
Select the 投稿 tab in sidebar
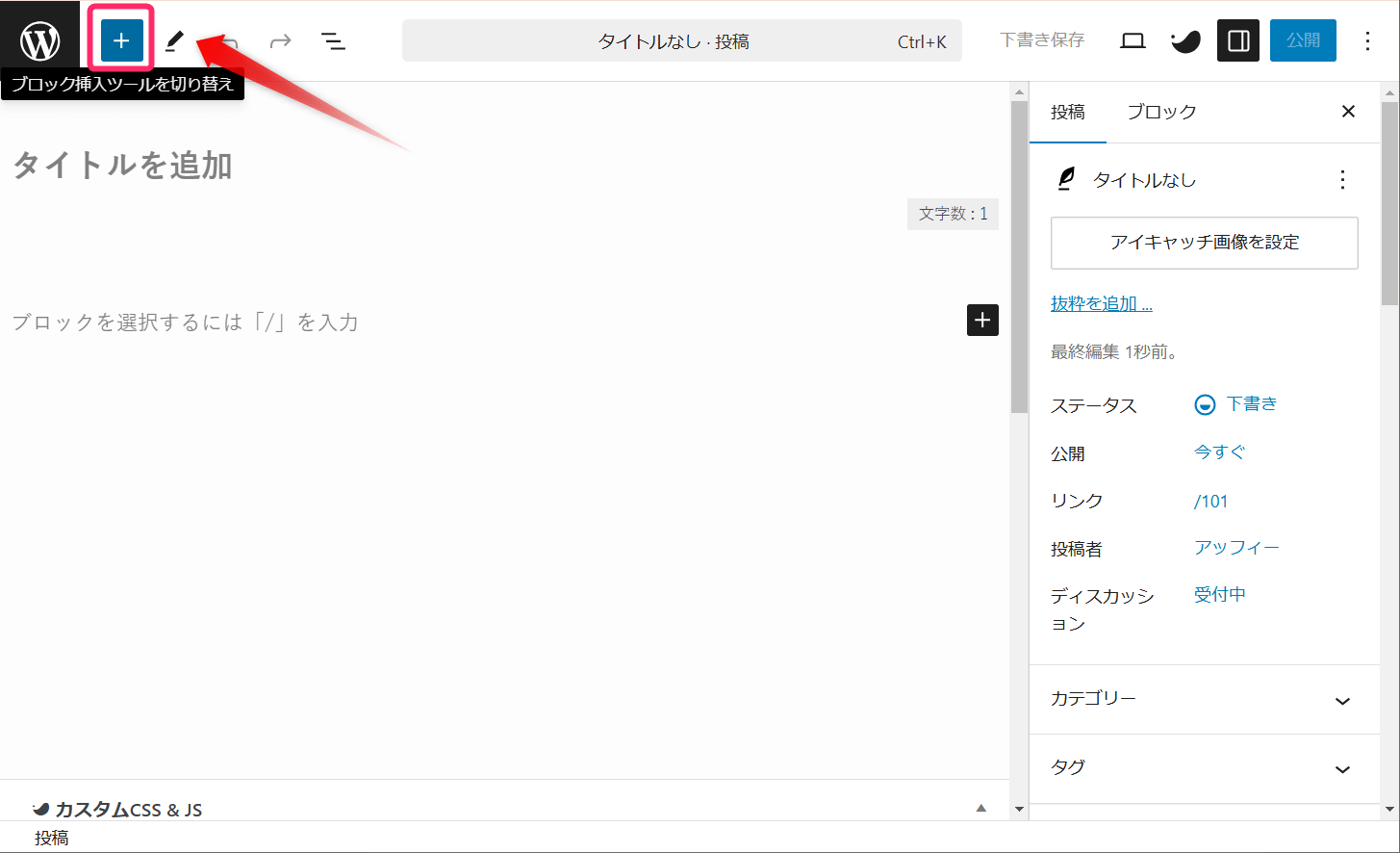pyautogui.click(x=1067, y=113)
